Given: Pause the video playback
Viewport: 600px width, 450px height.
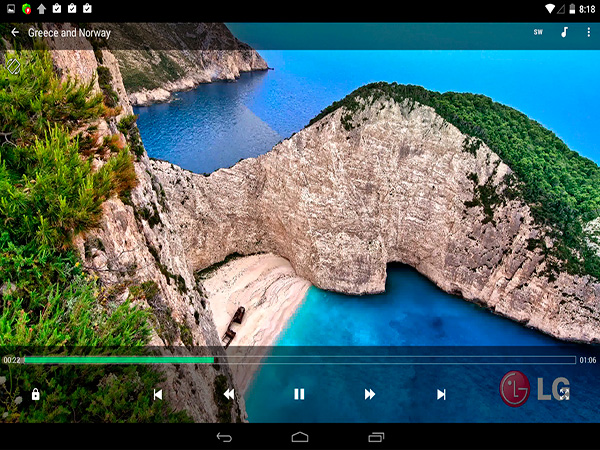Looking at the screenshot, I should coord(299,394).
